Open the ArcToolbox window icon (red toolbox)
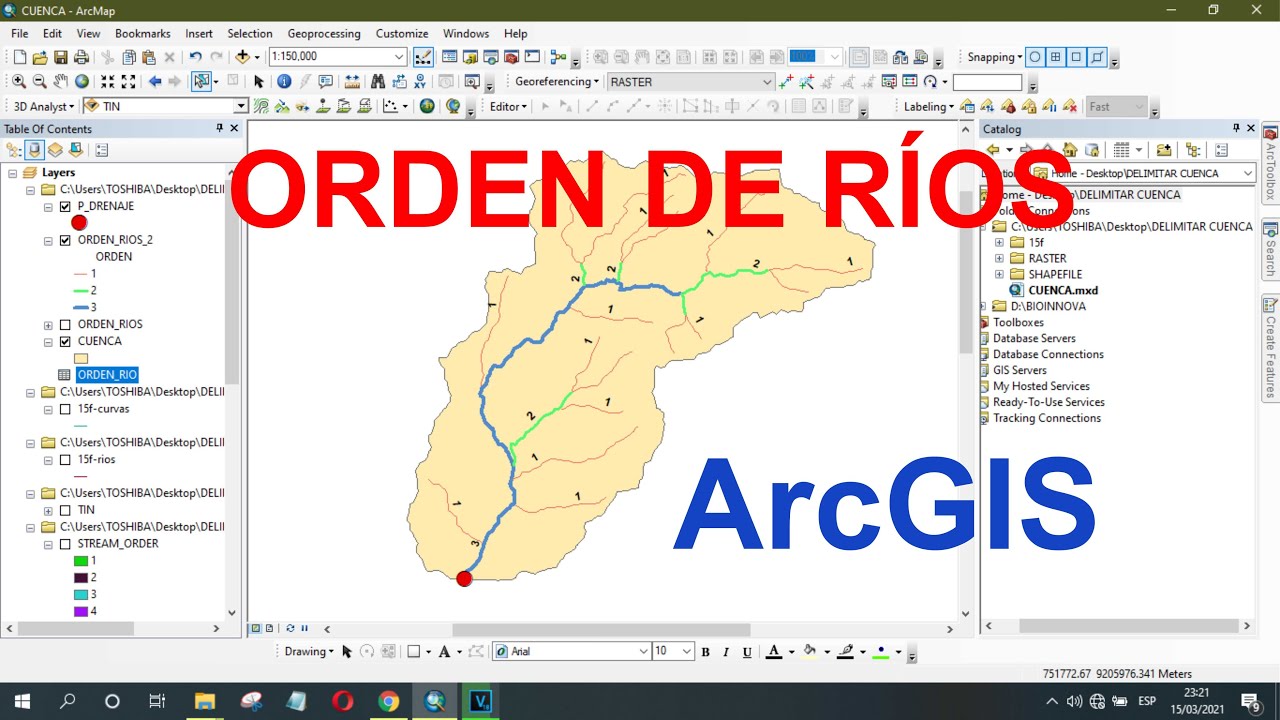 point(511,57)
